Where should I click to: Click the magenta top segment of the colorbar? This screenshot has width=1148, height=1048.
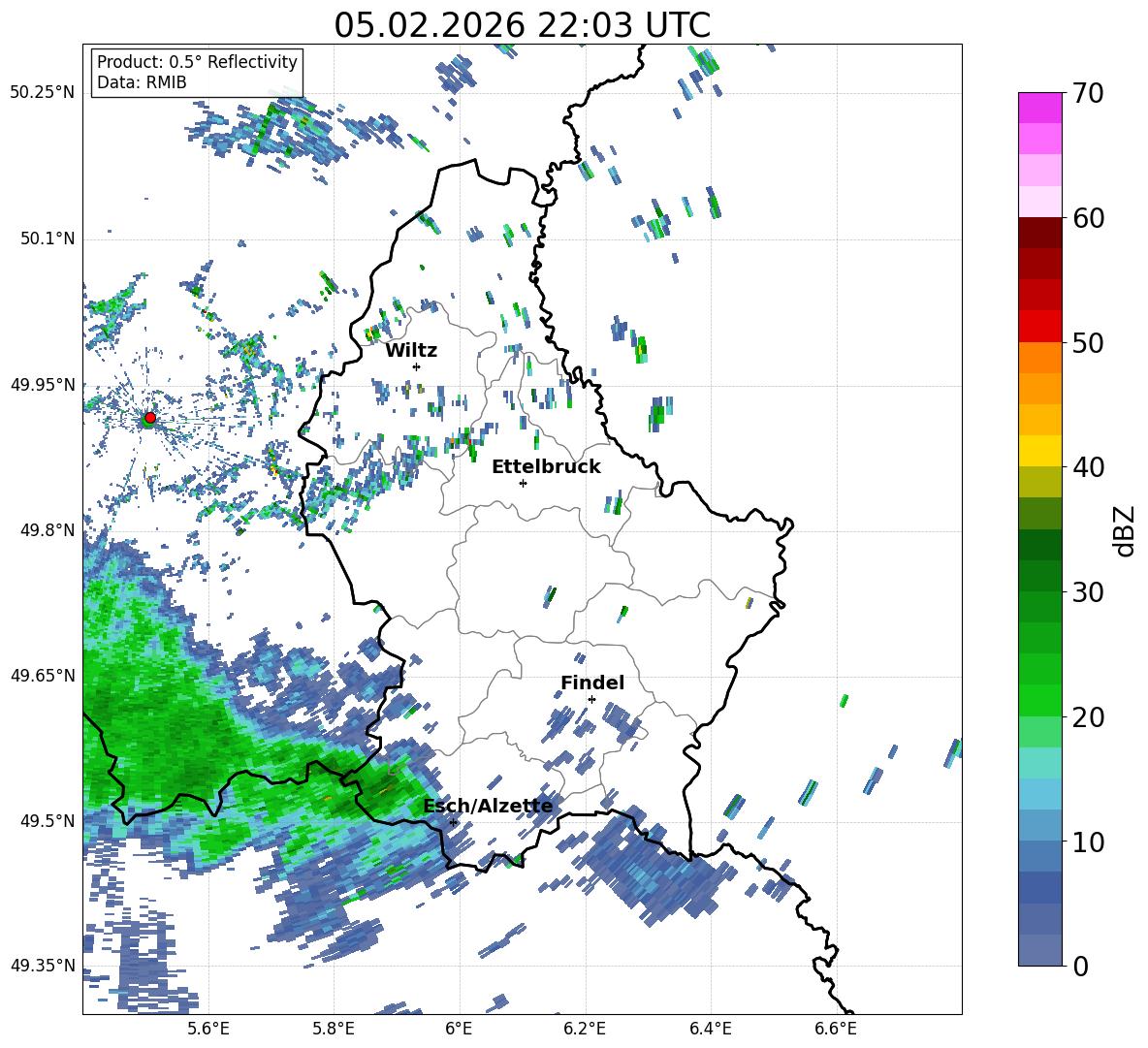click(1039, 109)
